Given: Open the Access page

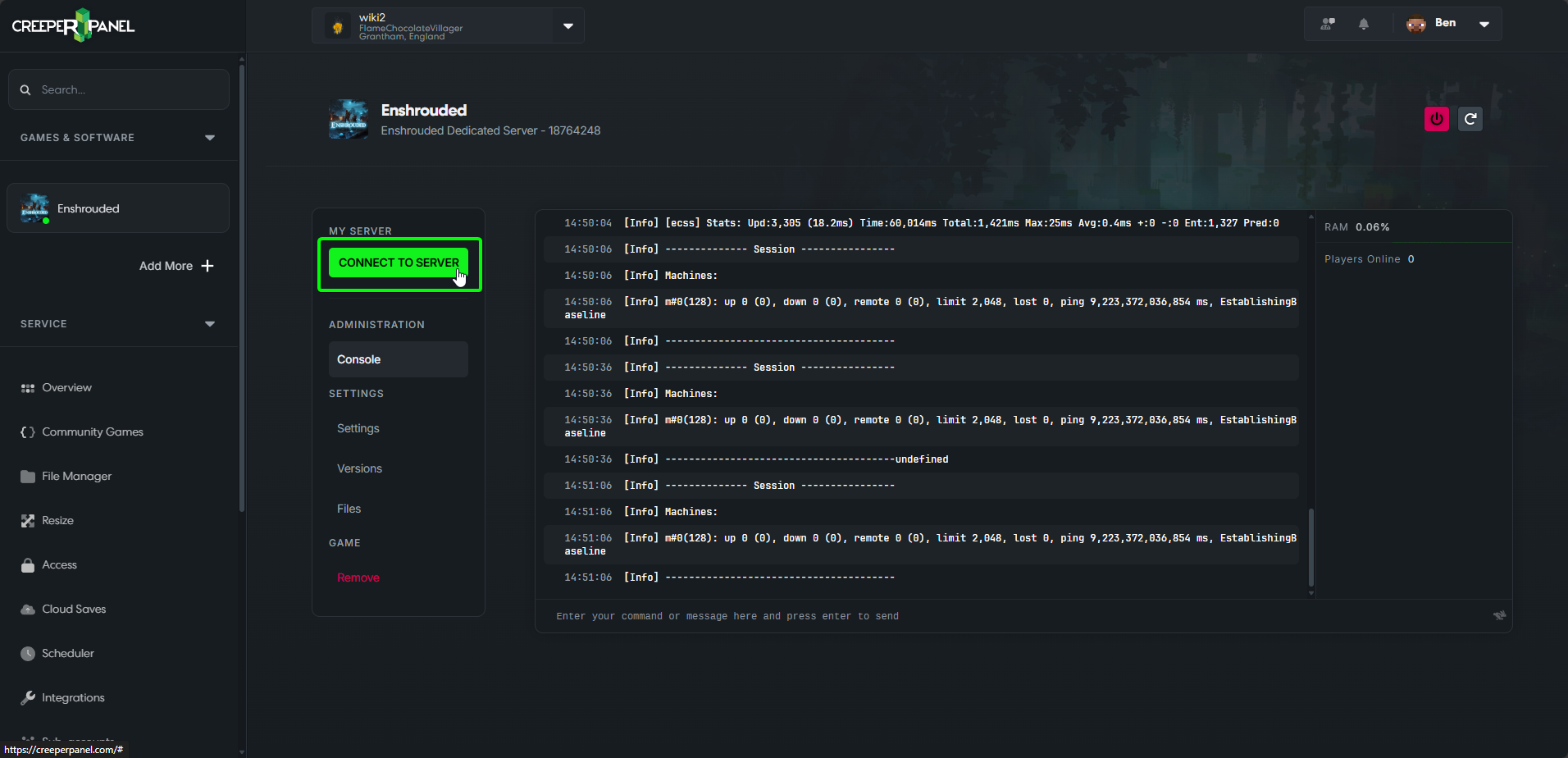Looking at the screenshot, I should (x=59, y=565).
